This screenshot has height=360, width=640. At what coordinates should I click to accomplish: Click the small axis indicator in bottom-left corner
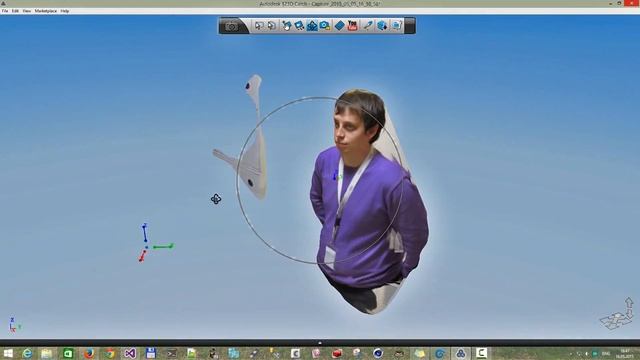point(14,325)
